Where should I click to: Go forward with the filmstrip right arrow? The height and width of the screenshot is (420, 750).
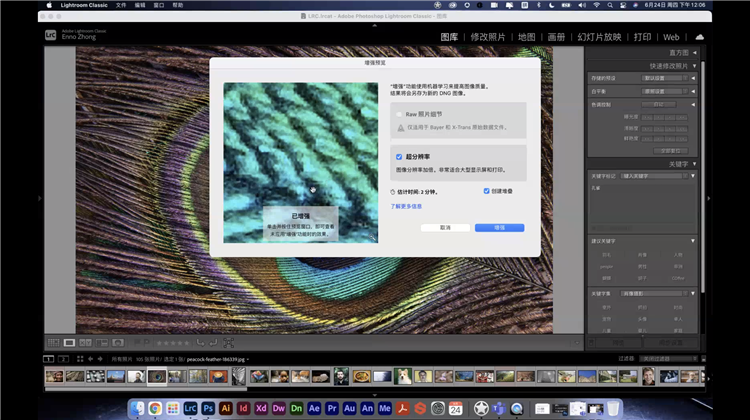click(100, 359)
